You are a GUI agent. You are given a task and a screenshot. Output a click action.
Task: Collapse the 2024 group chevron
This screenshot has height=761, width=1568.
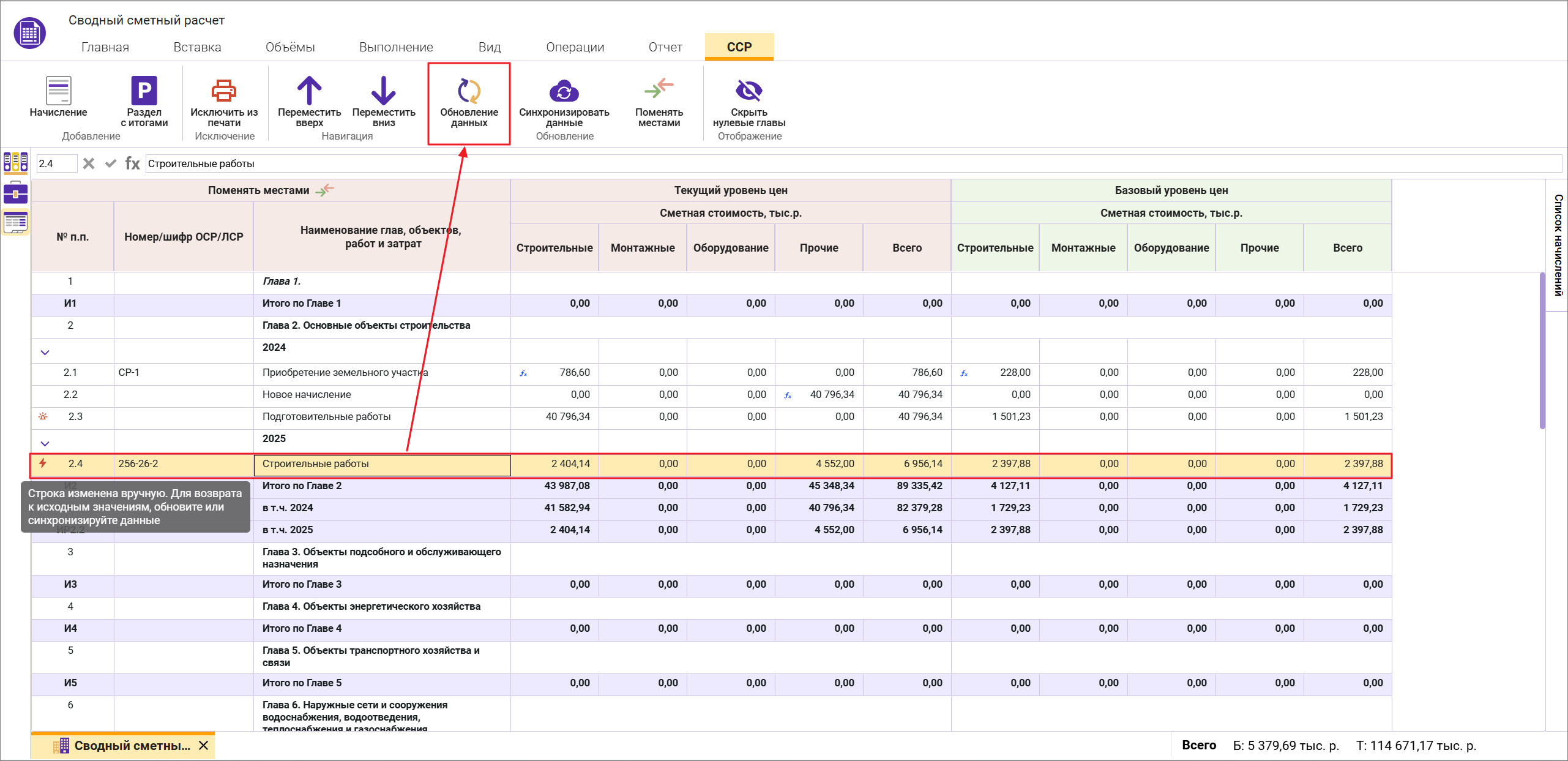click(x=45, y=352)
